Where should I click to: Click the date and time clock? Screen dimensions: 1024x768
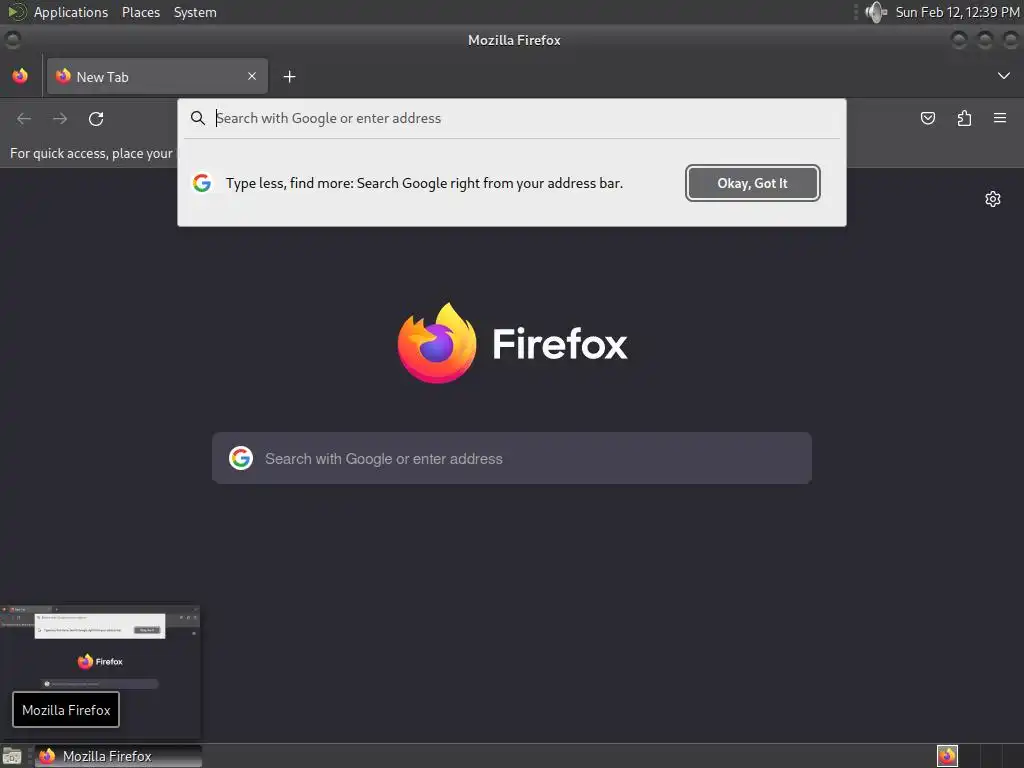coord(957,12)
